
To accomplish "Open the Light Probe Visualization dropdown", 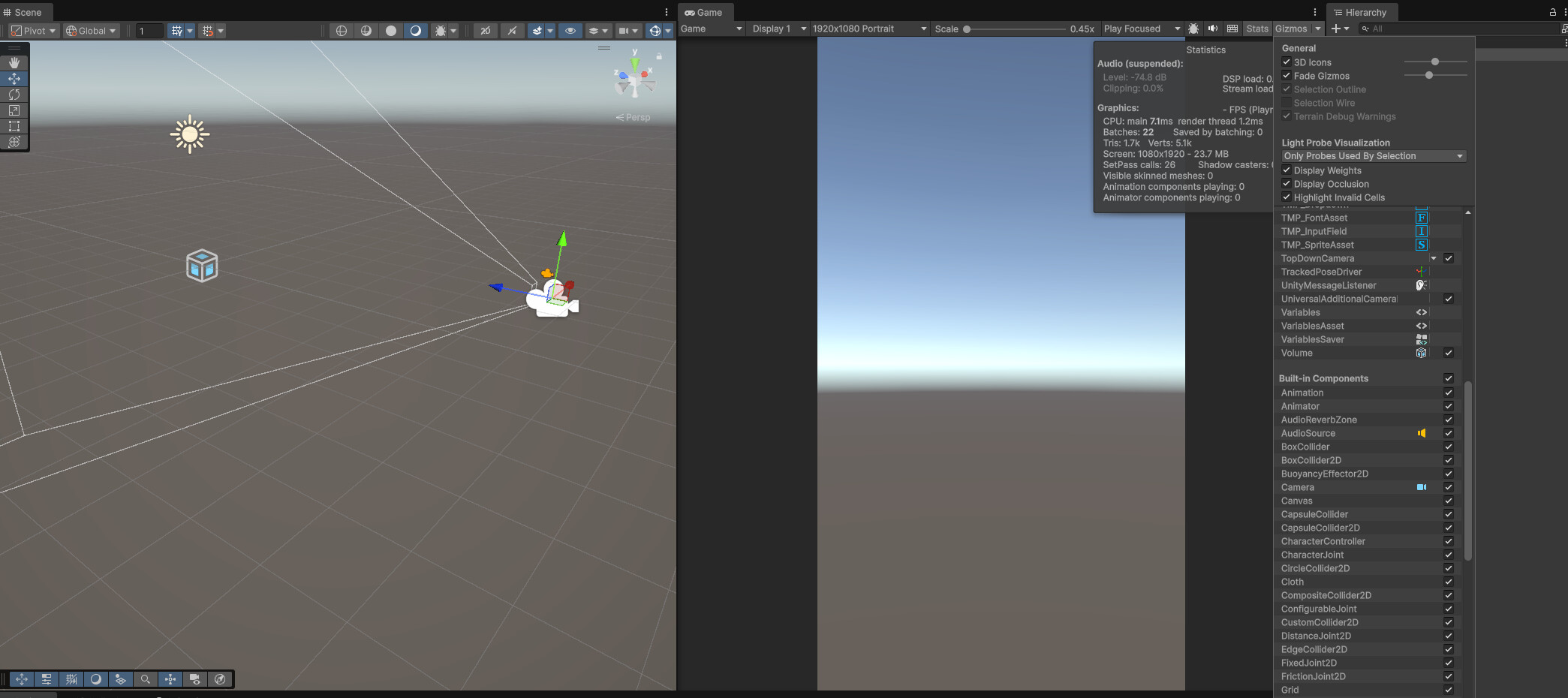I will click(1372, 156).
